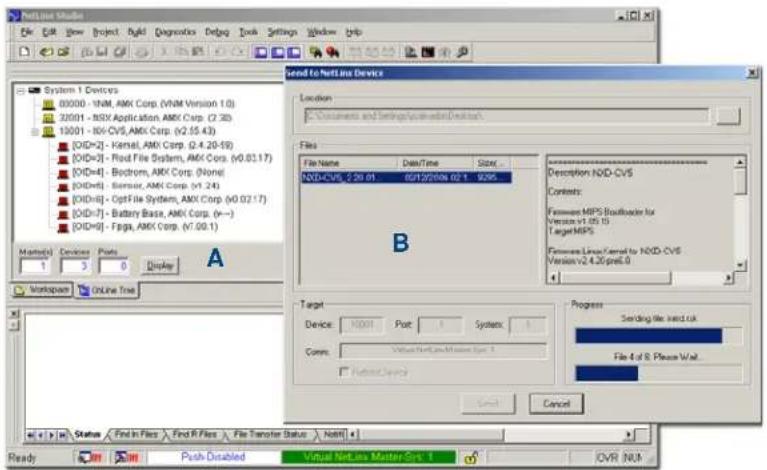Click the output pane horizontal scrollbar right arrow
The image size is (767, 470).
click(x=630, y=434)
